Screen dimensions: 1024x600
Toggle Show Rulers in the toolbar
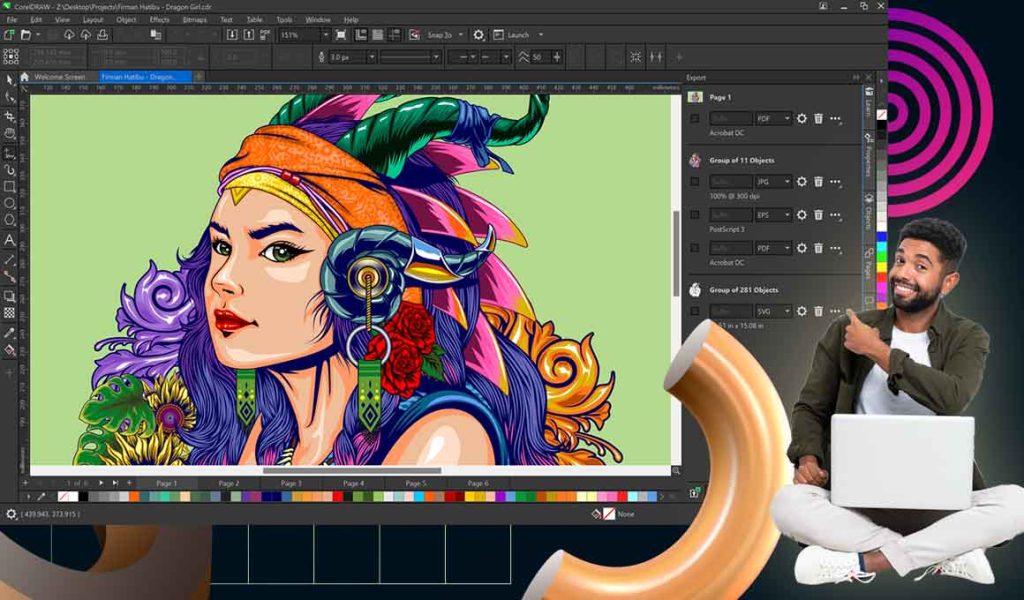click(x=360, y=35)
